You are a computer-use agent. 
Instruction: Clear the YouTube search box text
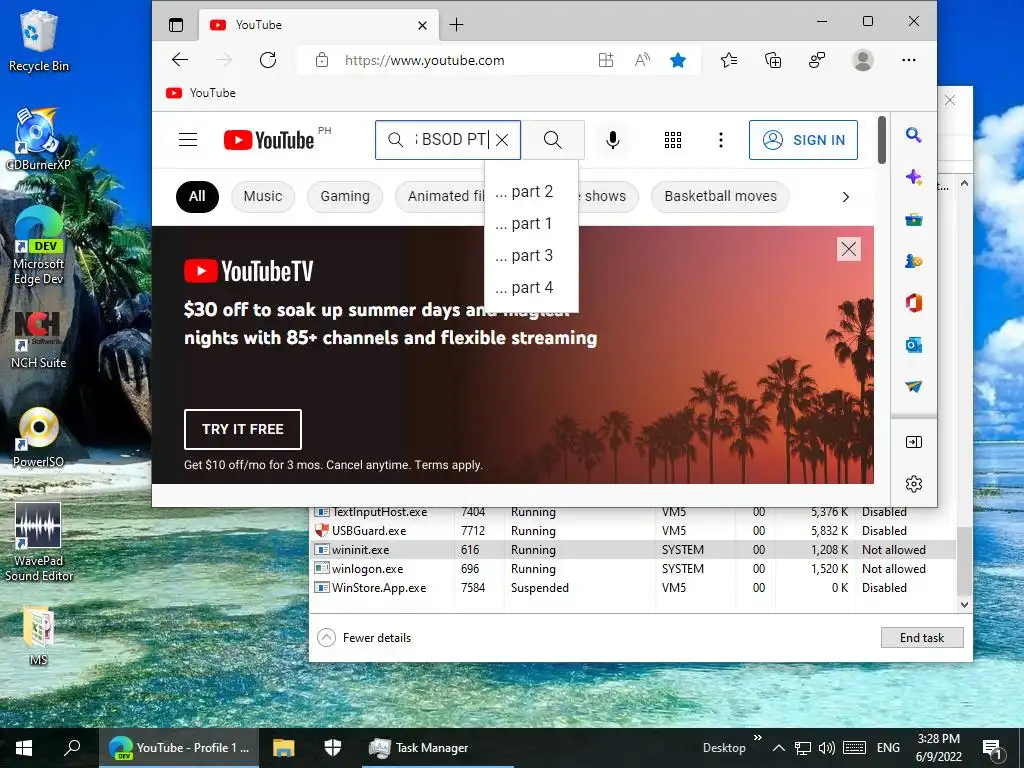[502, 140]
